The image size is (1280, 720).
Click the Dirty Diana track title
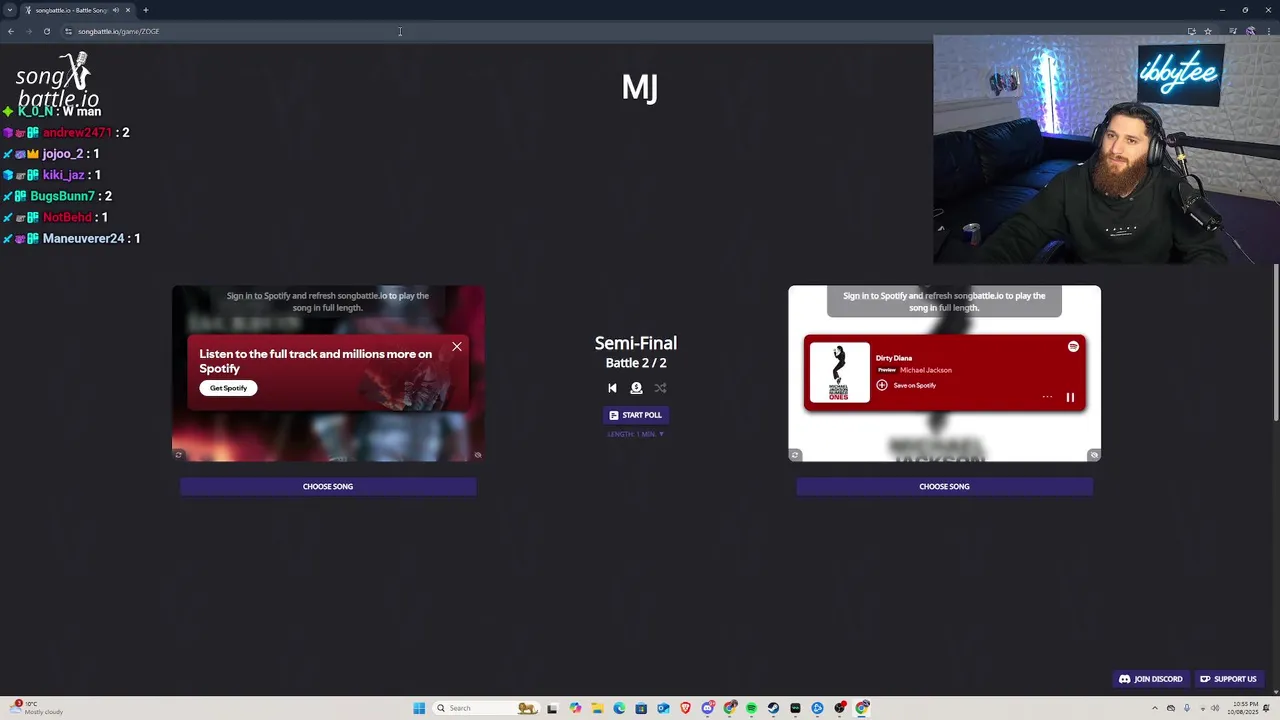tap(894, 358)
